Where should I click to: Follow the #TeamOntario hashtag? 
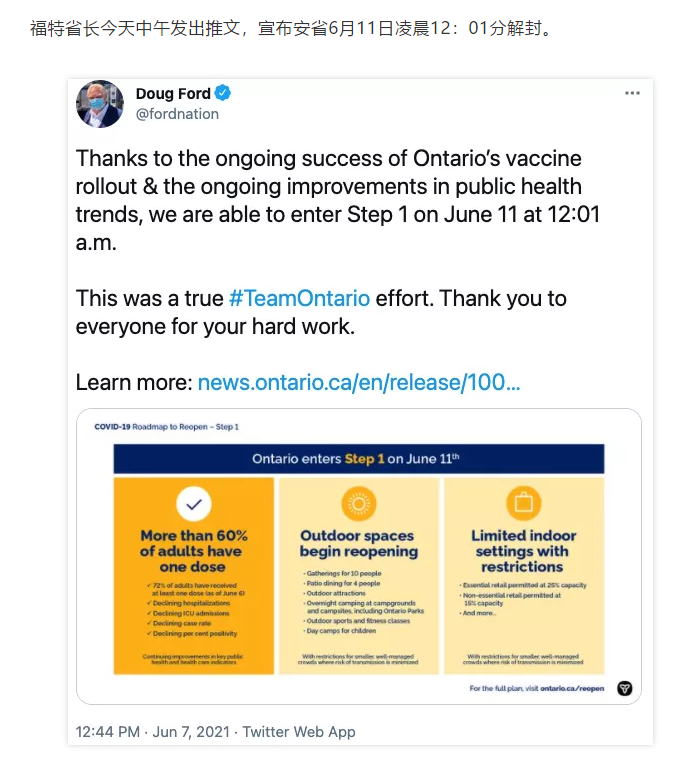click(299, 298)
